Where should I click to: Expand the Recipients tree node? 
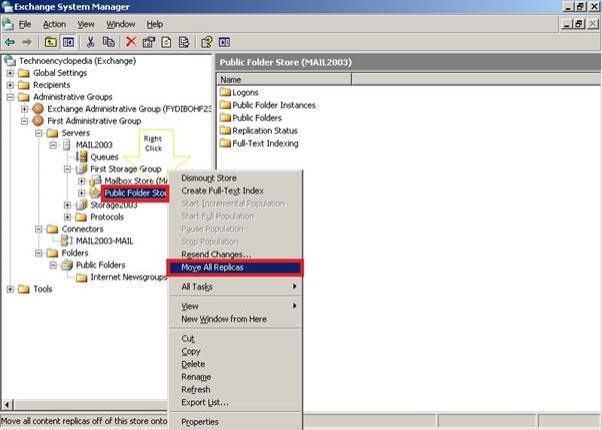(x=10, y=85)
